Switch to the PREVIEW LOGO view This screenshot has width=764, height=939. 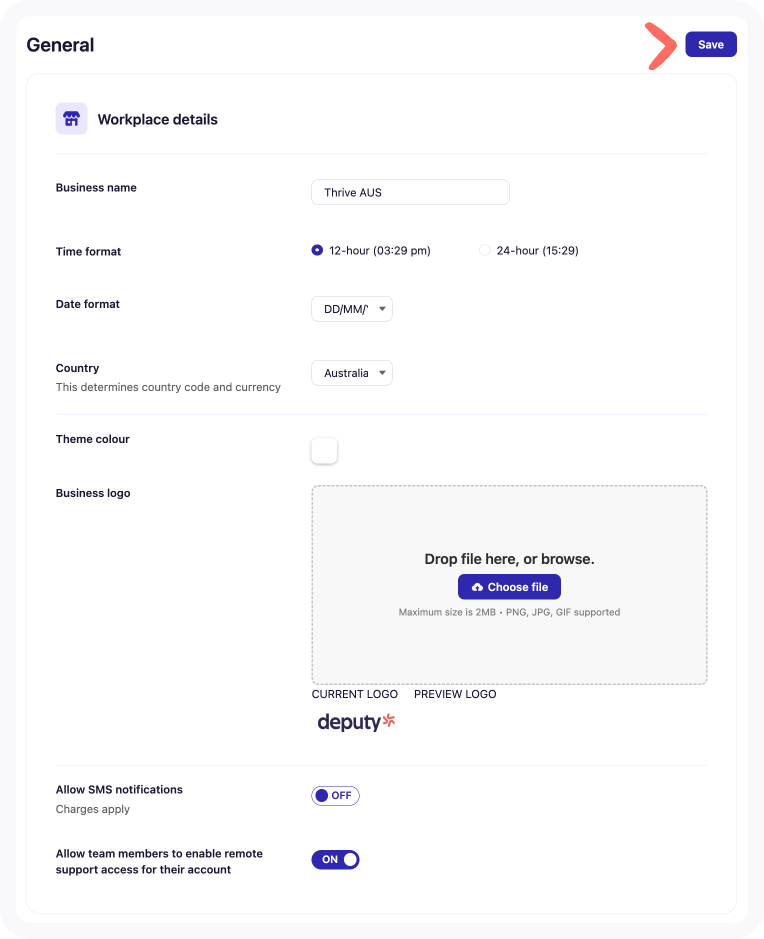tap(455, 694)
